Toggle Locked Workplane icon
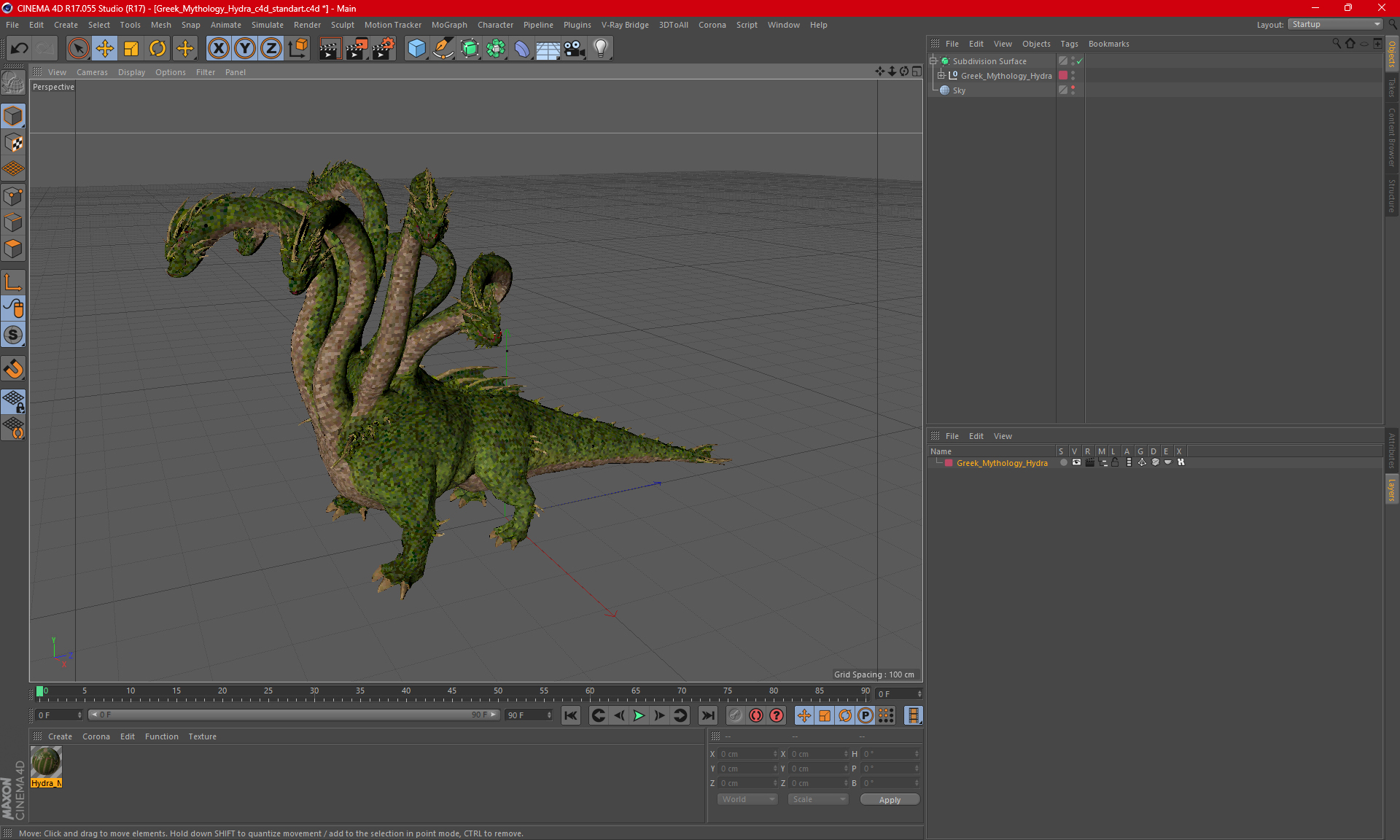The image size is (1400, 840). [14, 402]
